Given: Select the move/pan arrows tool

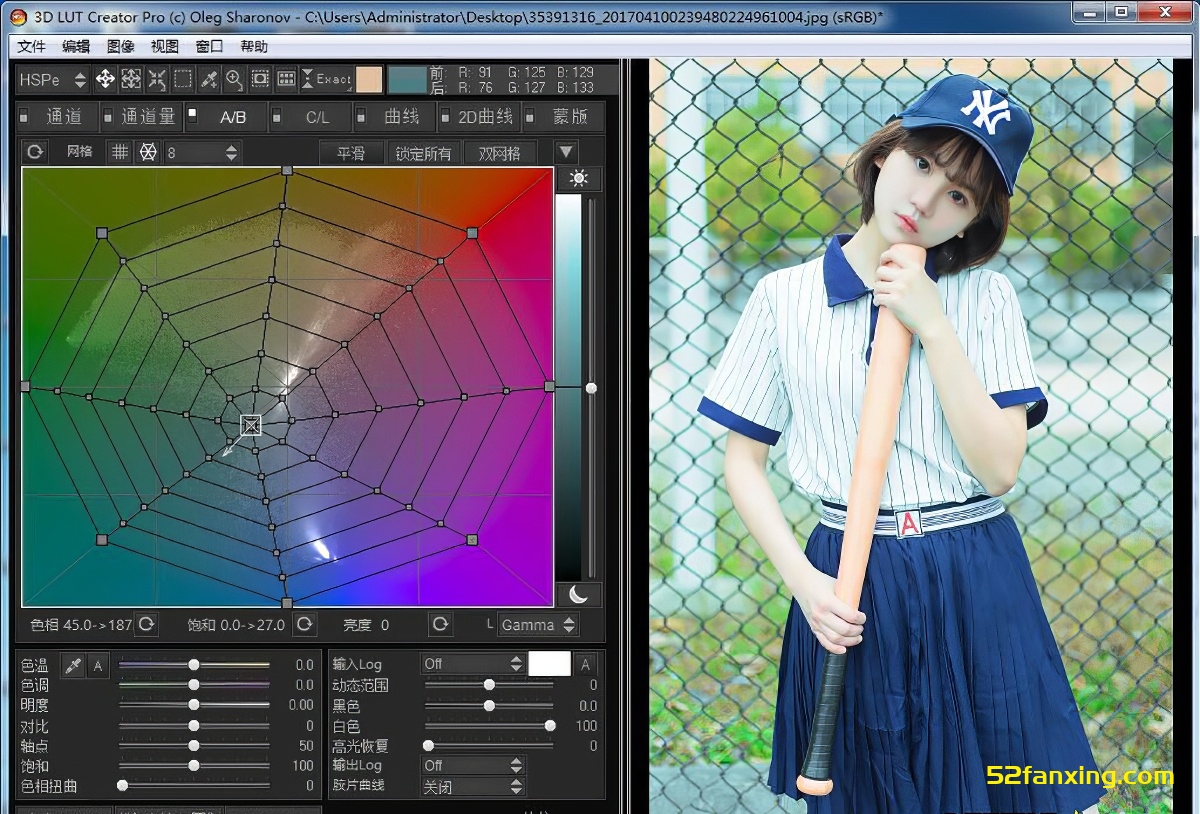Looking at the screenshot, I should click(105, 79).
